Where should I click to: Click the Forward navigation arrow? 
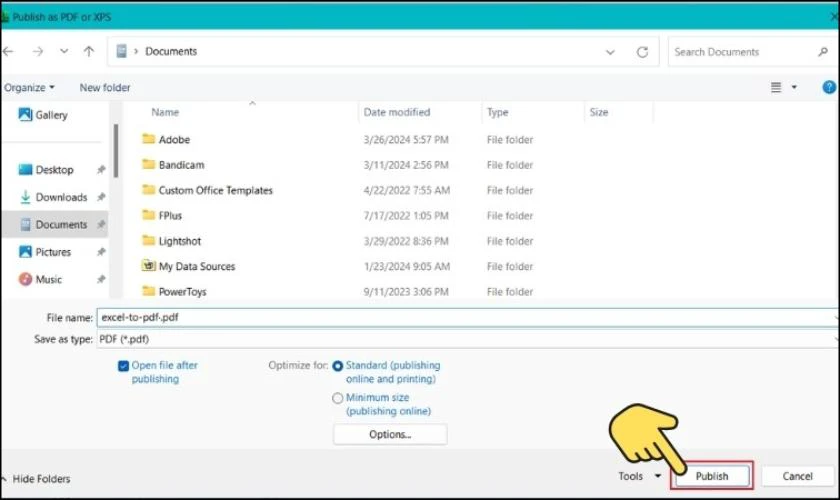pos(38,51)
